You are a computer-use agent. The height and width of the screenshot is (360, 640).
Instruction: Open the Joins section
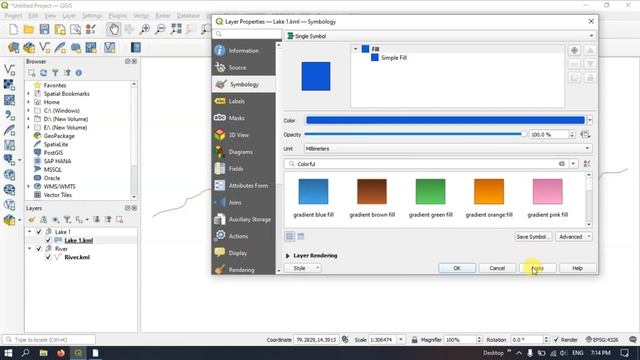[243, 202]
